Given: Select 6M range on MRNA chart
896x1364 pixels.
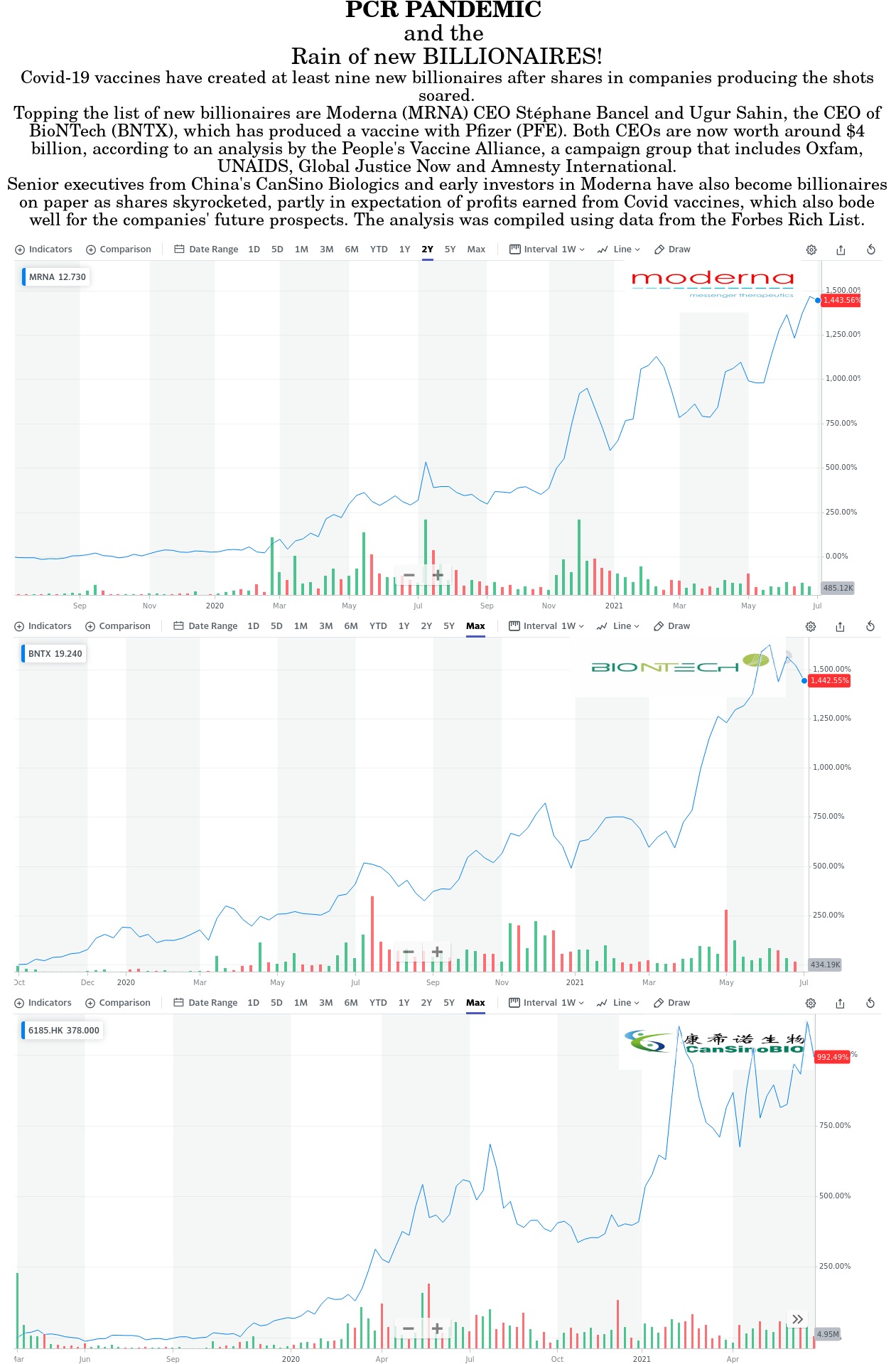Looking at the screenshot, I should [352, 249].
